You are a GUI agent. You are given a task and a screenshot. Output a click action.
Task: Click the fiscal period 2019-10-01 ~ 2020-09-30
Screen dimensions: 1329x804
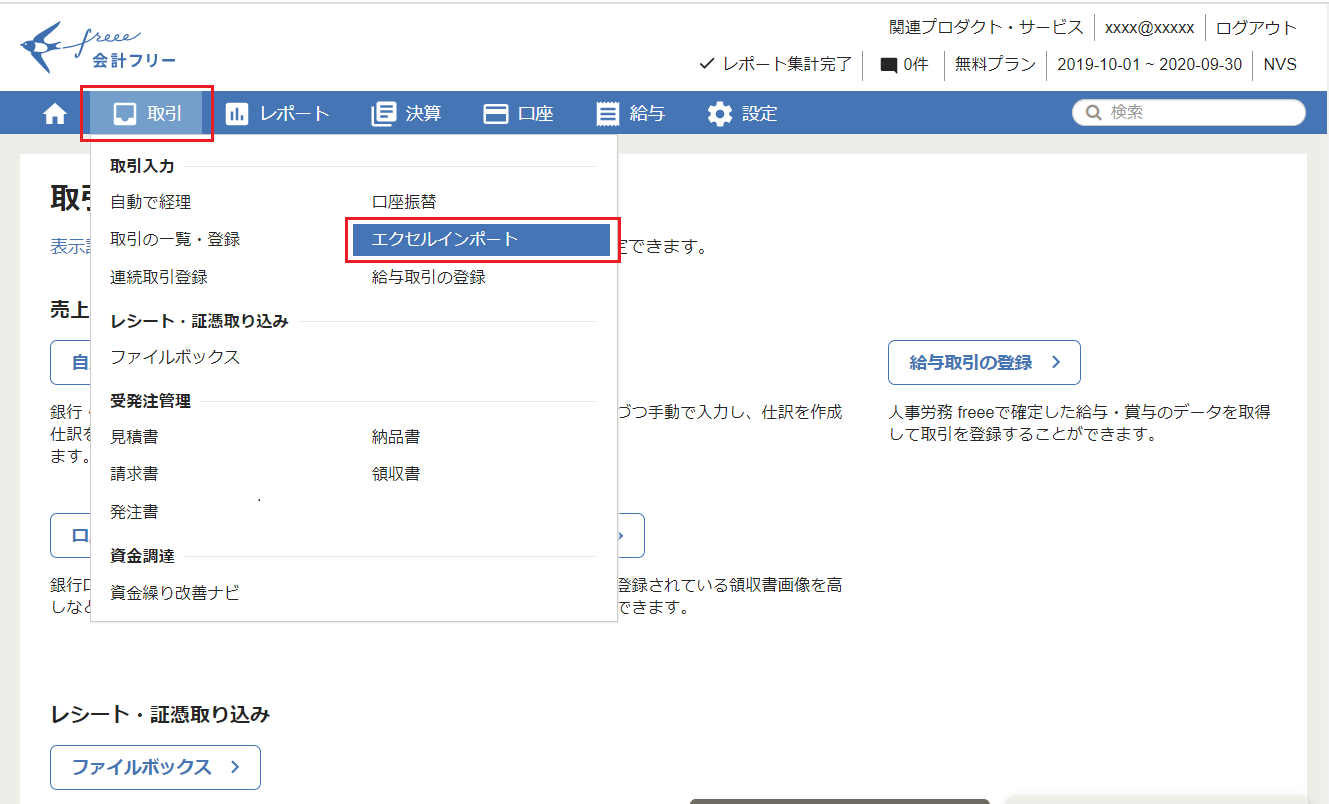click(x=1149, y=64)
